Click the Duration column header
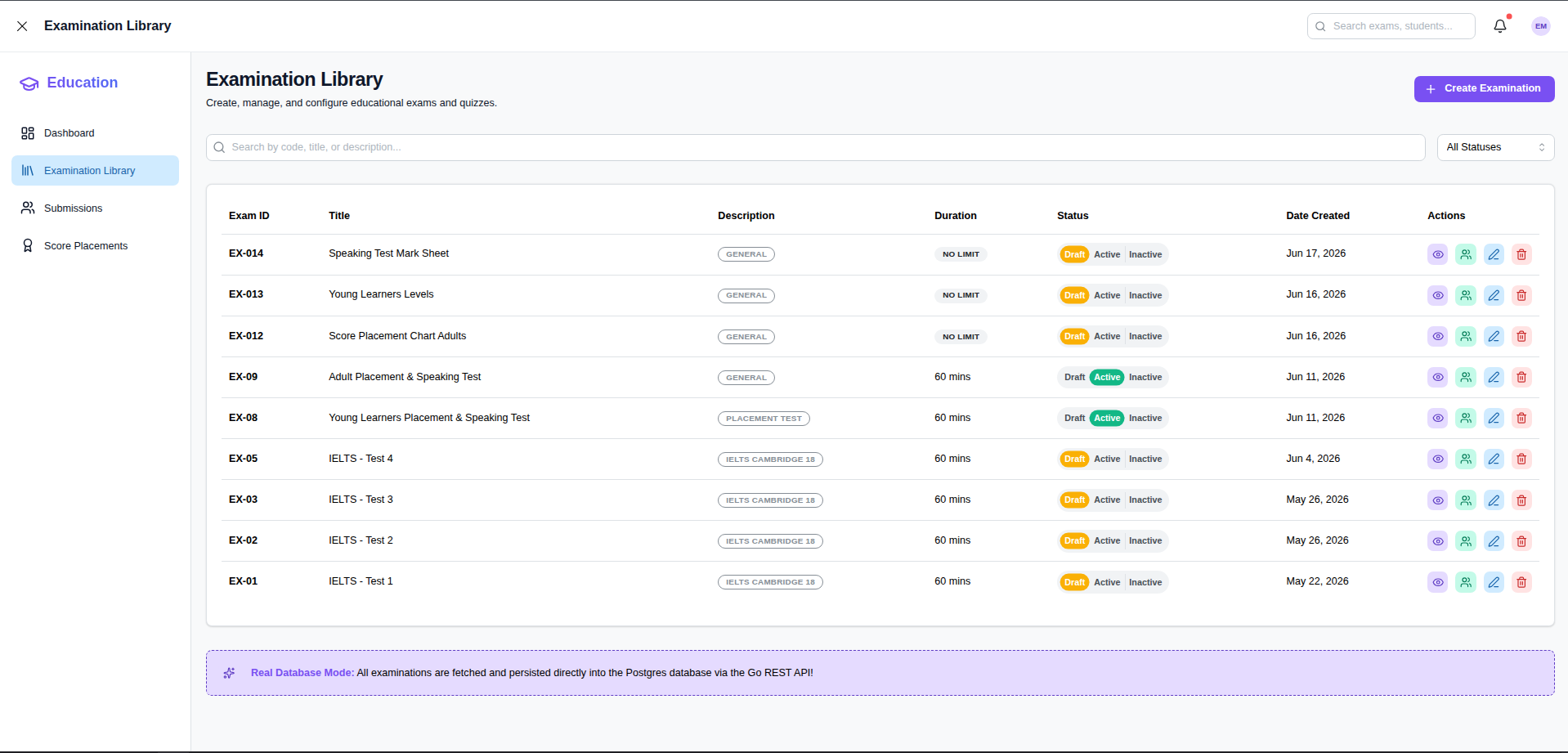Image resolution: width=1568 pixels, height=753 pixels. coord(955,216)
